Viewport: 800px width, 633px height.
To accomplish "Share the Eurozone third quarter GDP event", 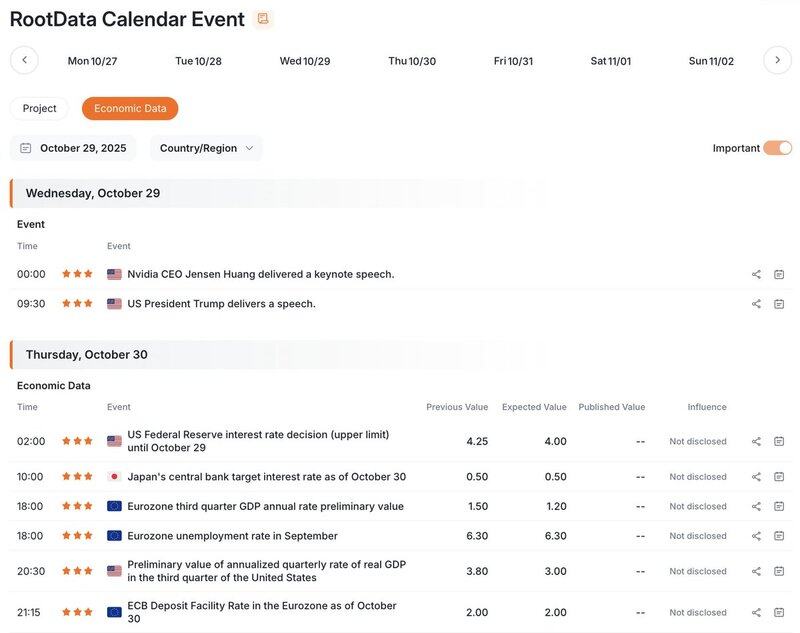I will (756, 506).
